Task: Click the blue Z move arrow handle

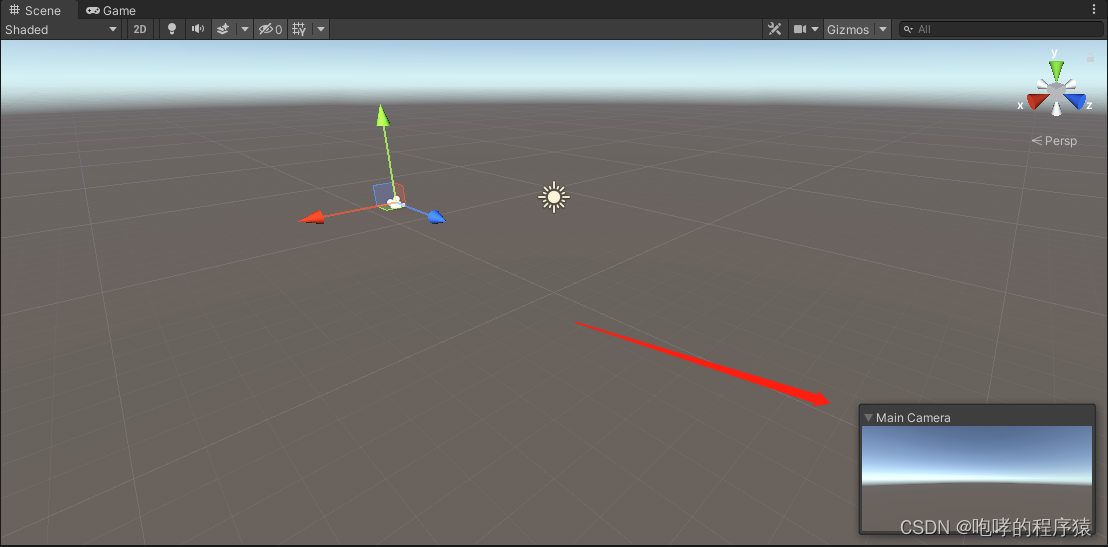Action: (x=437, y=216)
